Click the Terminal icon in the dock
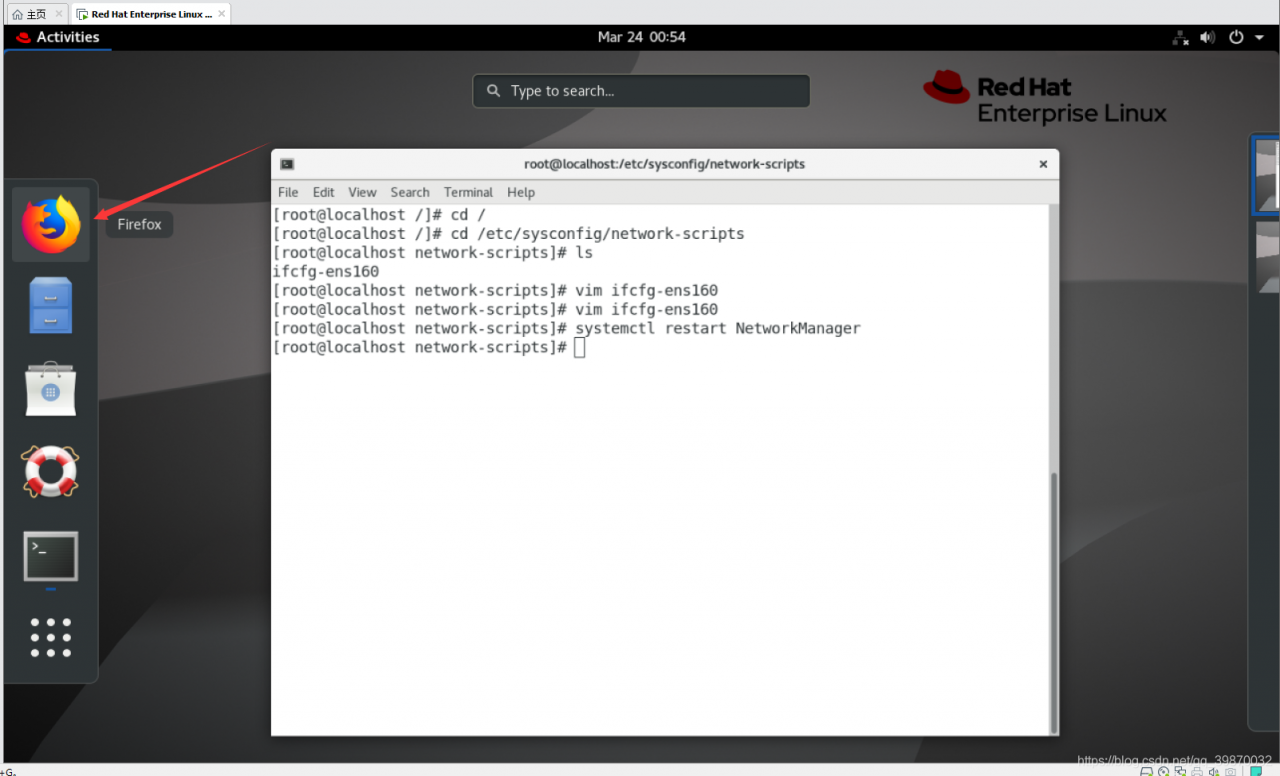The height and width of the screenshot is (776, 1280). (x=51, y=556)
